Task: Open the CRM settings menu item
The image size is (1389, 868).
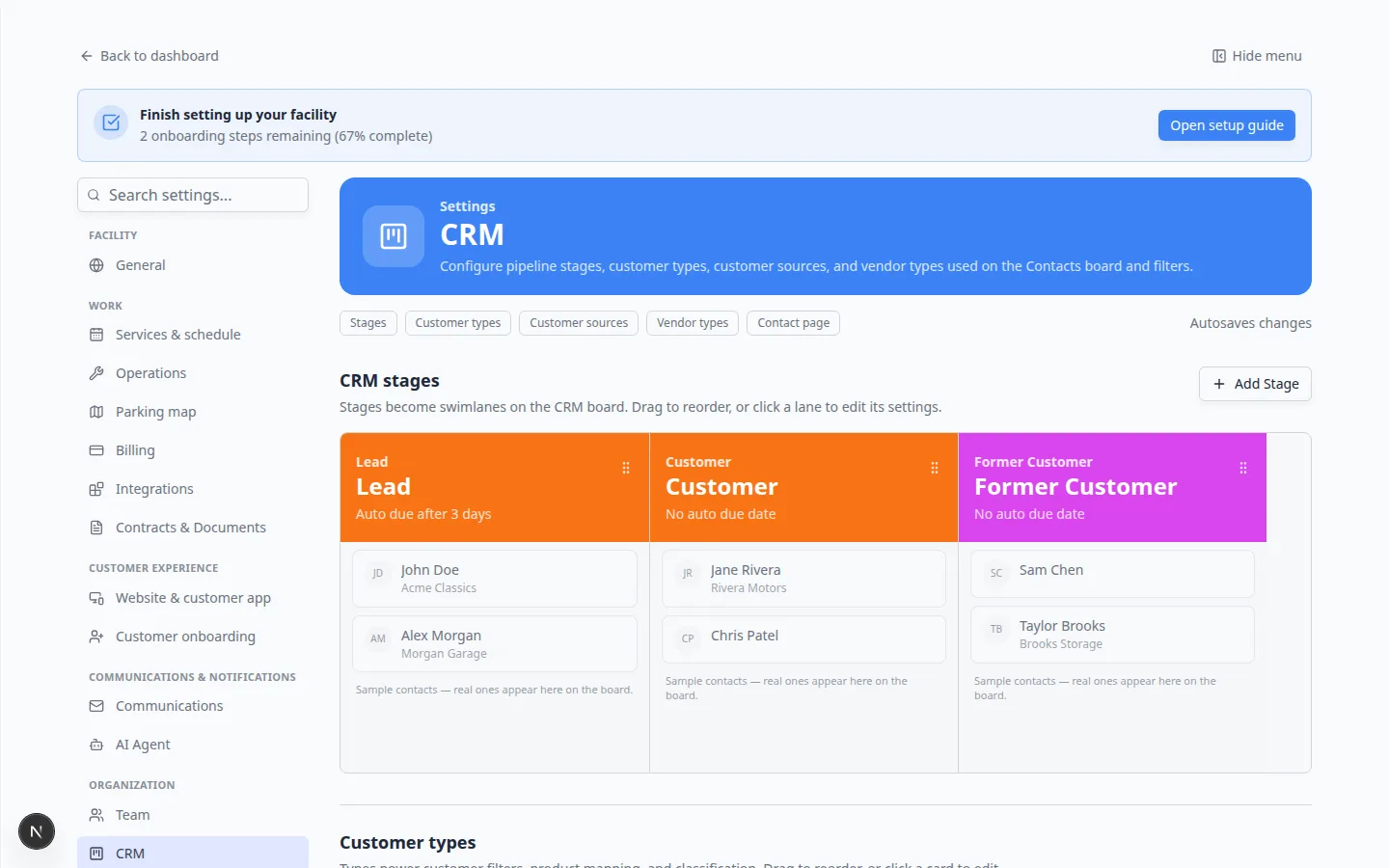Action: pyautogui.click(x=193, y=854)
